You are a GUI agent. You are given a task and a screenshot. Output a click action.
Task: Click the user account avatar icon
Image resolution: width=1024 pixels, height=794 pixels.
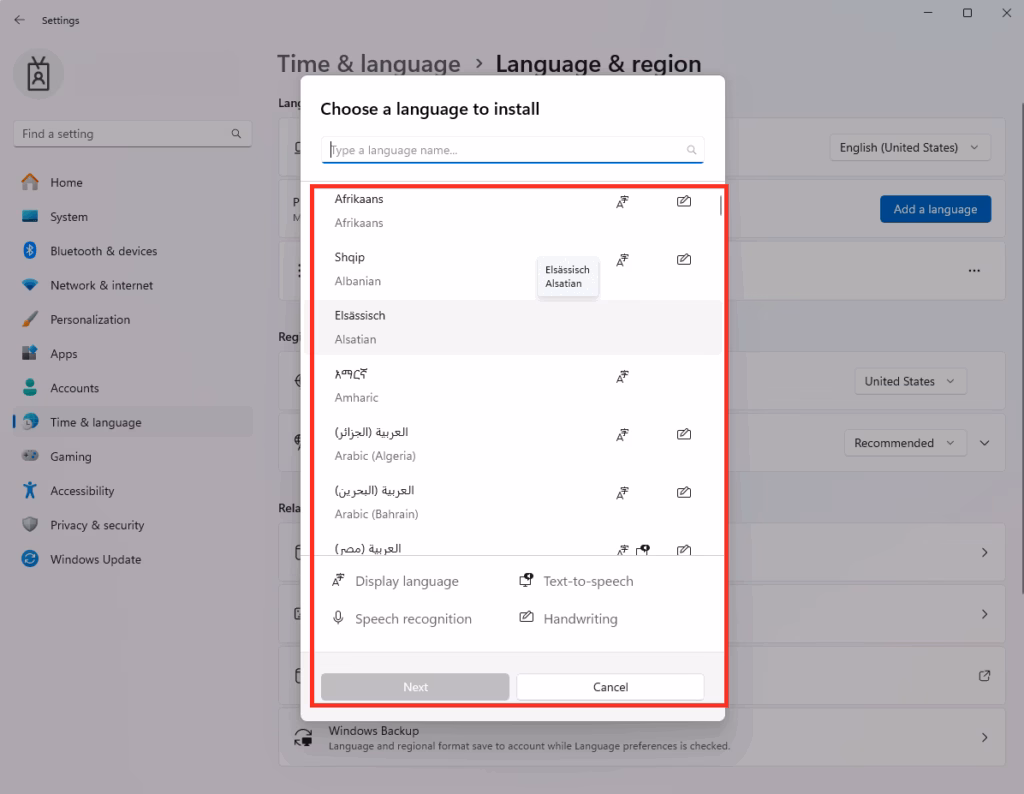pyautogui.click(x=39, y=74)
